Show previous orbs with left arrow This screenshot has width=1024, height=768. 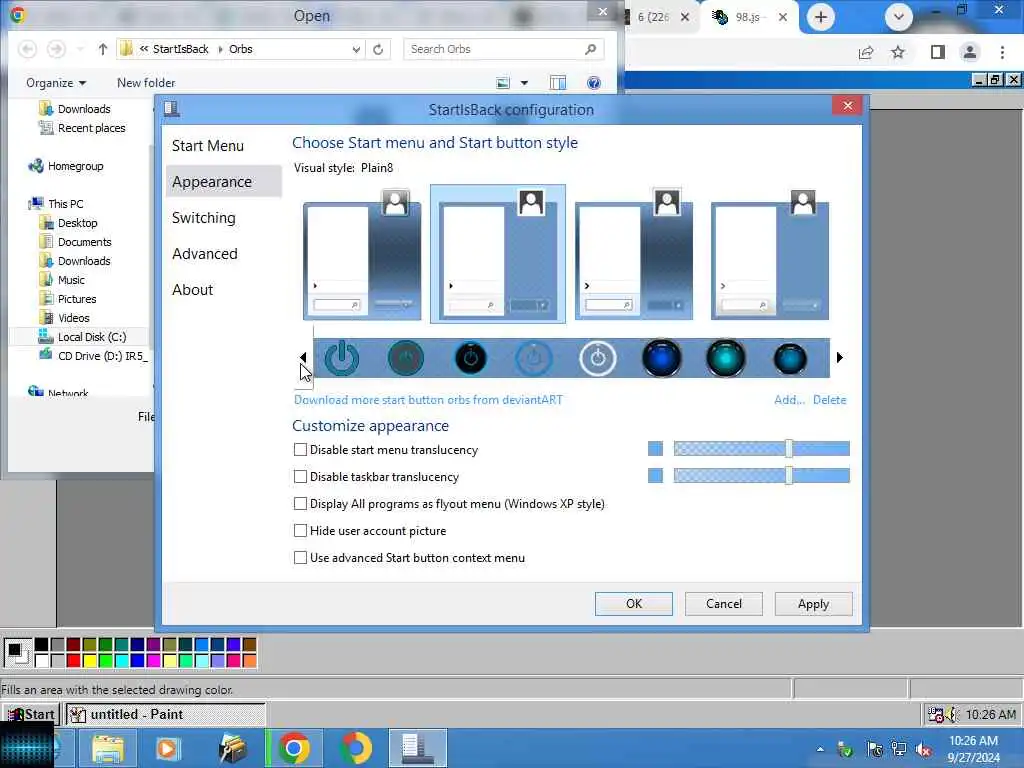tap(303, 357)
